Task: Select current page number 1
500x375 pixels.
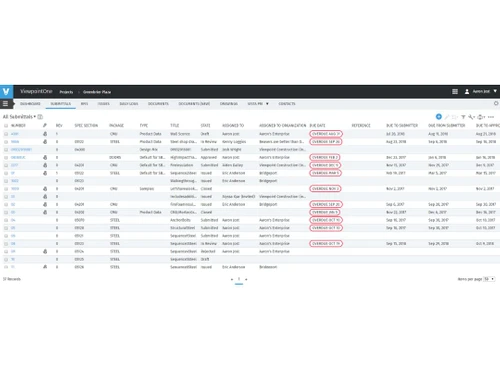Action: click(x=239, y=279)
